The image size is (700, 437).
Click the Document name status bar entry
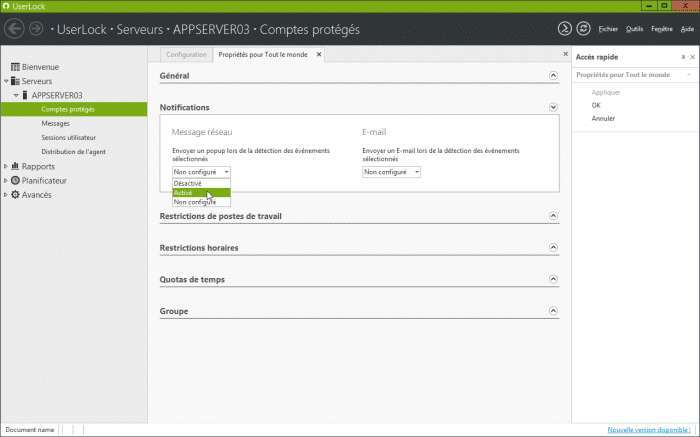[30, 430]
